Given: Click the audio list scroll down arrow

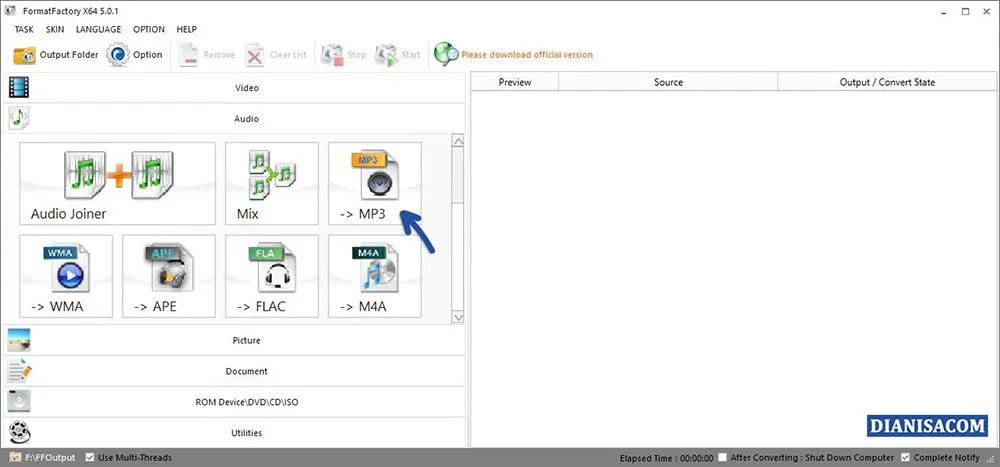Looking at the screenshot, I should pos(458,316).
